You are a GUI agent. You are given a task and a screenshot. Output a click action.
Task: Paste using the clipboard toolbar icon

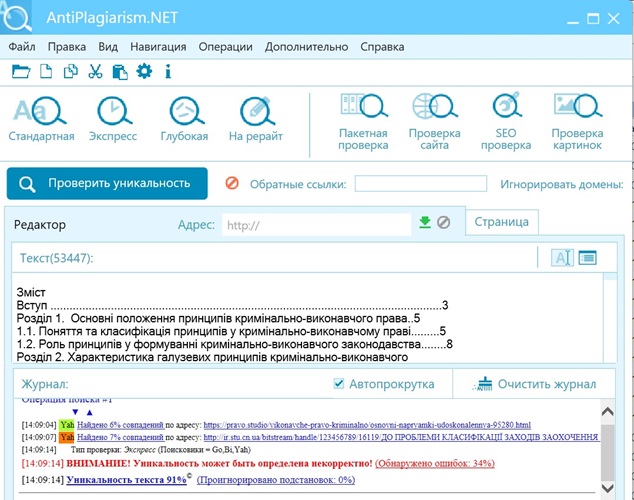120,72
